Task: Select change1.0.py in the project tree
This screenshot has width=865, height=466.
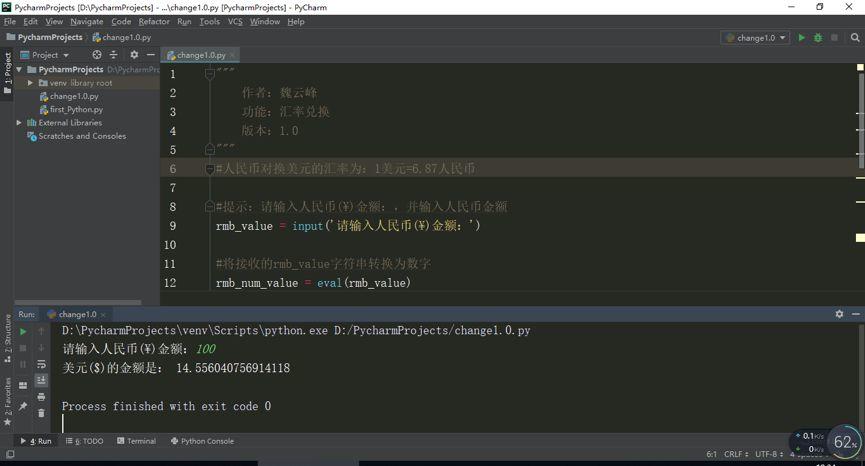Action: click(74, 96)
